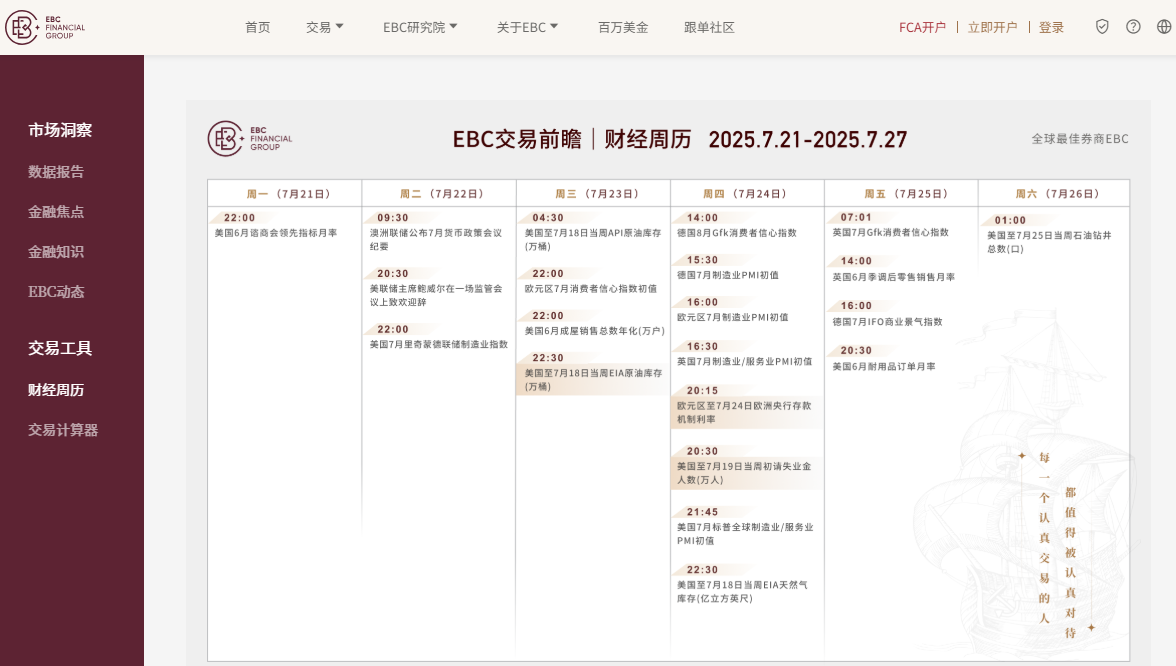Screen dimensions: 1176x666
Task: Select 市场洞察 in the sidebar
Action: coord(60,130)
